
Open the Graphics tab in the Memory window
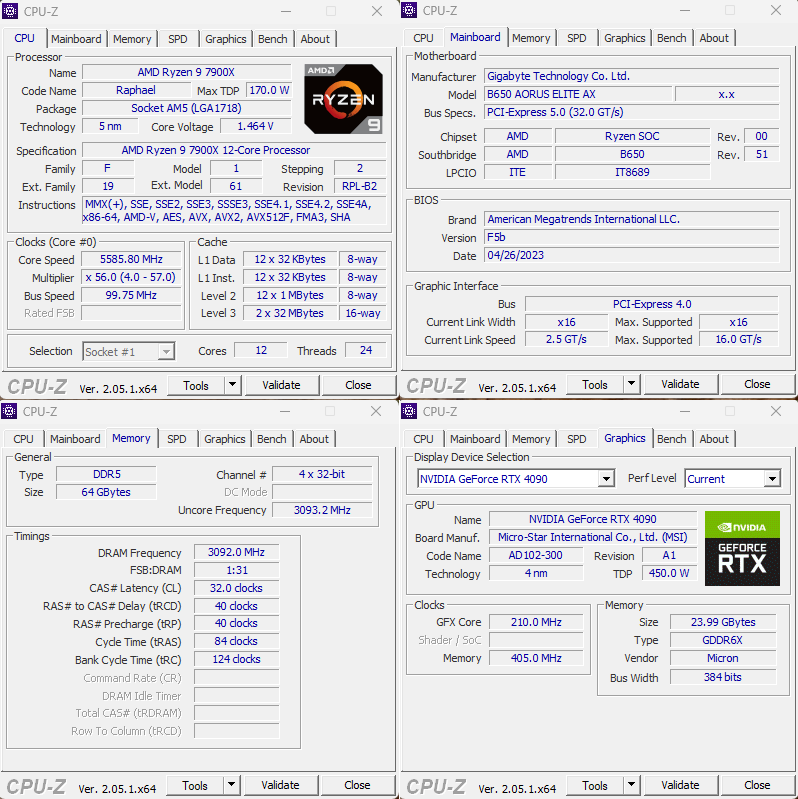pos(224,439)
